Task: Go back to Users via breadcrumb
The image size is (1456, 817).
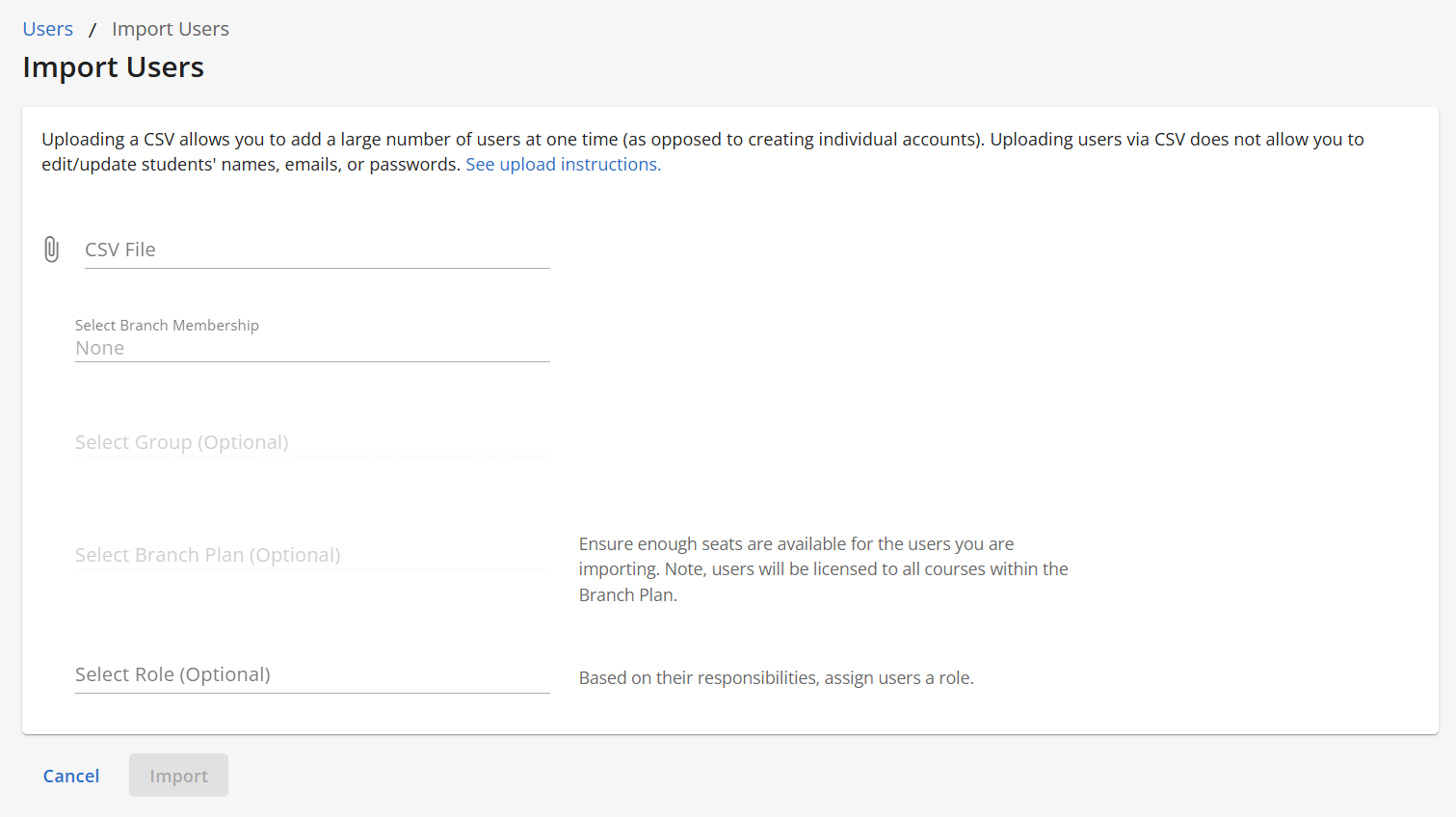Action: click(x=48, y=29)
